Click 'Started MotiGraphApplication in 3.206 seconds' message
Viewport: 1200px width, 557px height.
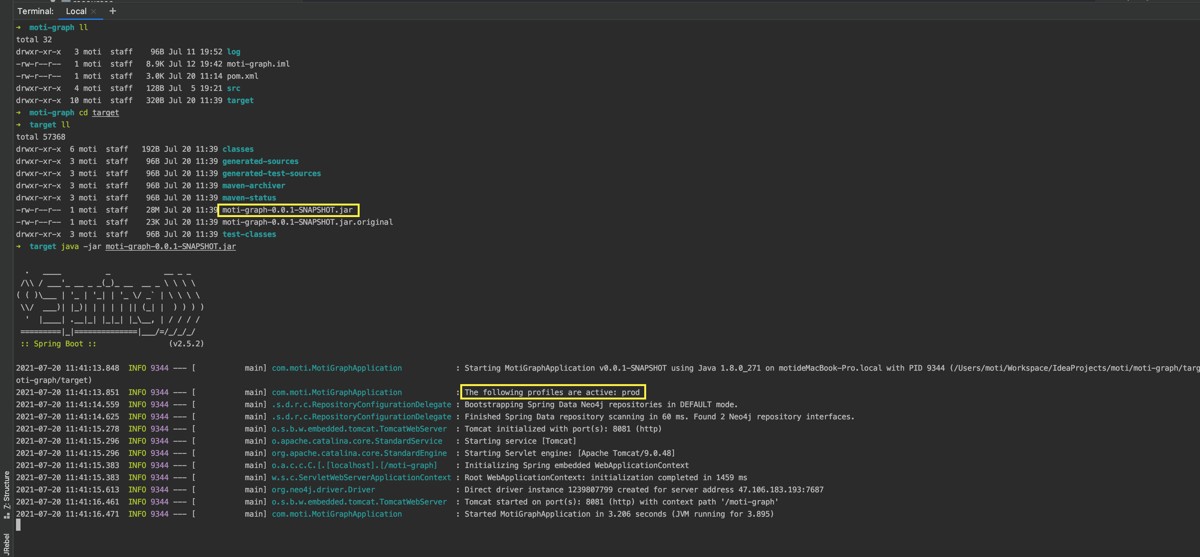click(618, 514)
